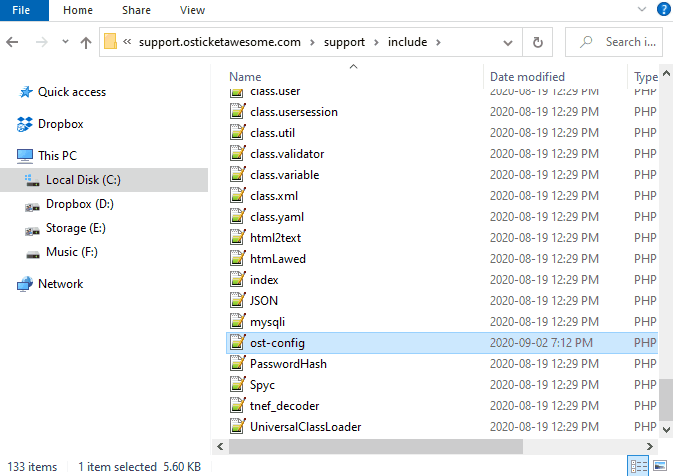Select the htmLawed file icon

[x=237, y=259]
